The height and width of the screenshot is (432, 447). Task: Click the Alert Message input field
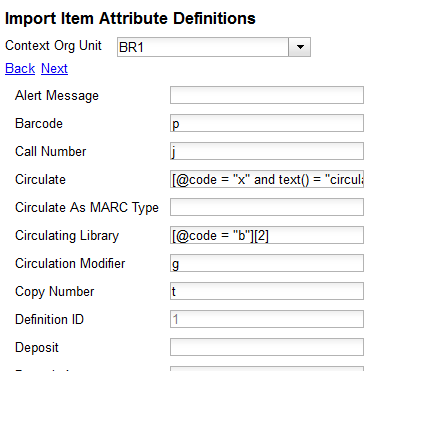tap(267, 95)
